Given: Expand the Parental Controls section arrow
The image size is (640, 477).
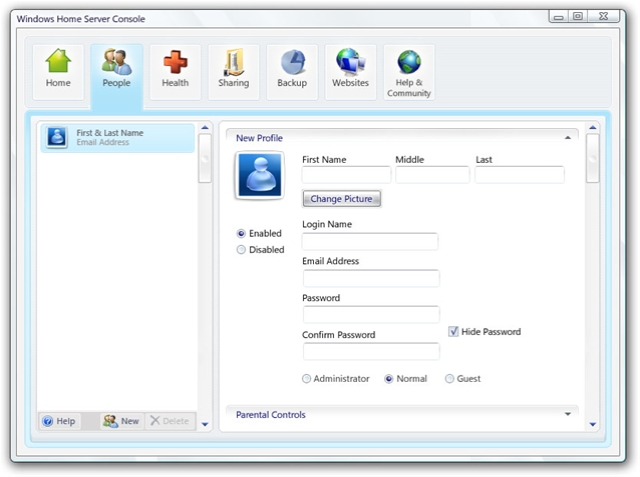Looking at the screenshot, I should (567, 414).
